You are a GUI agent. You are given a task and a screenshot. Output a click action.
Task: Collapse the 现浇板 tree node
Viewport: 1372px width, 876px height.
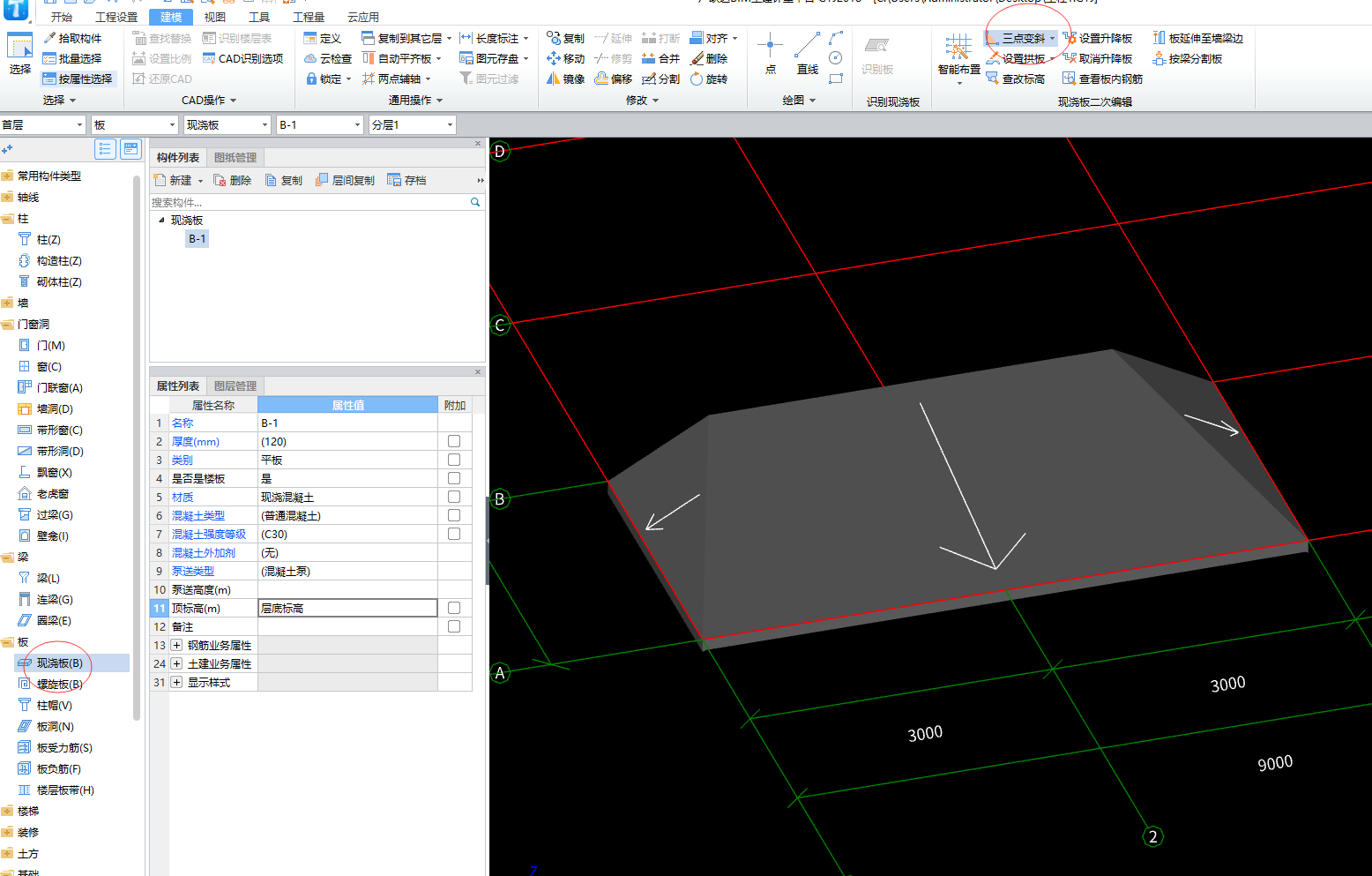pyautogui.click(x=161, y=220)
